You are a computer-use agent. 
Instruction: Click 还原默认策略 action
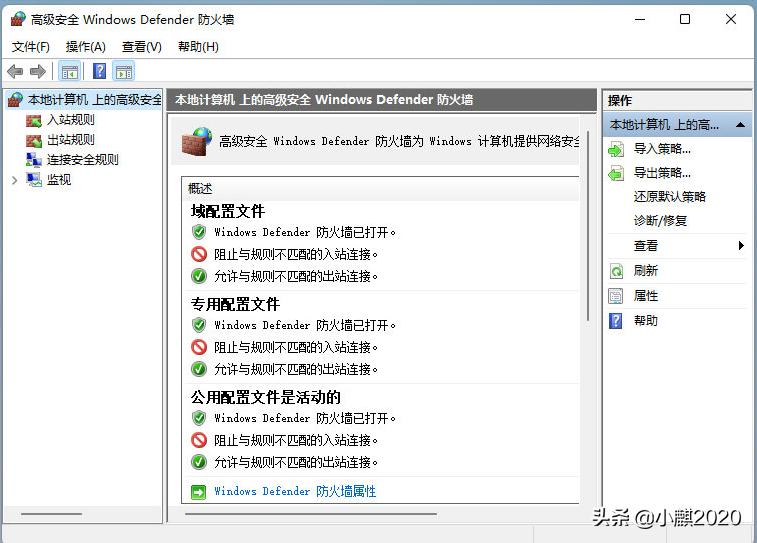[670, 196]
